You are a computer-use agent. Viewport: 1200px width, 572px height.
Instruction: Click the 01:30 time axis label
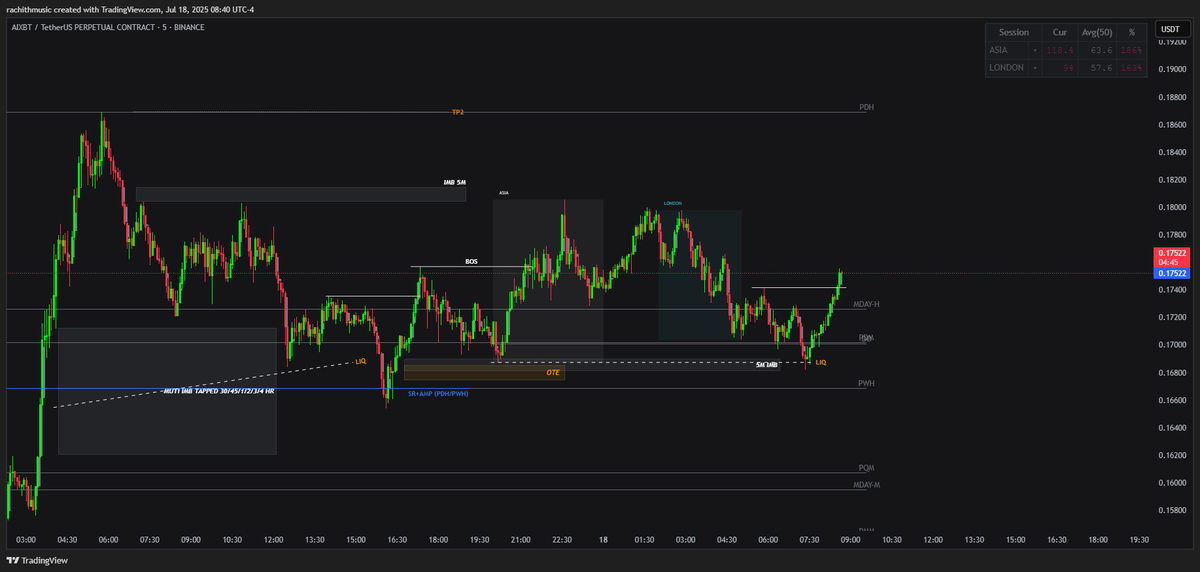[644, 540]
